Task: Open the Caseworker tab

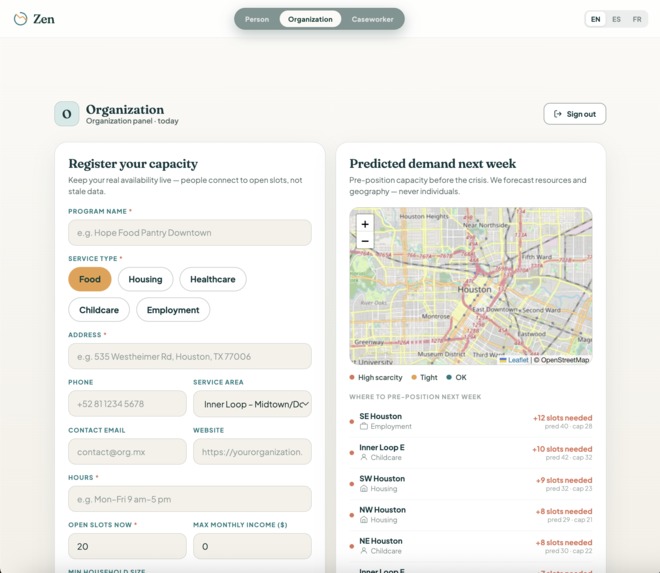Action: 373,19
